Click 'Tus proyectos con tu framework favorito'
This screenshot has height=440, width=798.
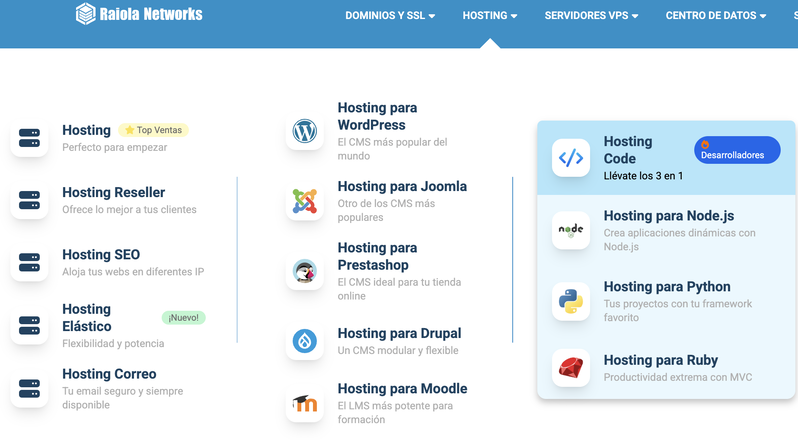click(x=678, y=310)
